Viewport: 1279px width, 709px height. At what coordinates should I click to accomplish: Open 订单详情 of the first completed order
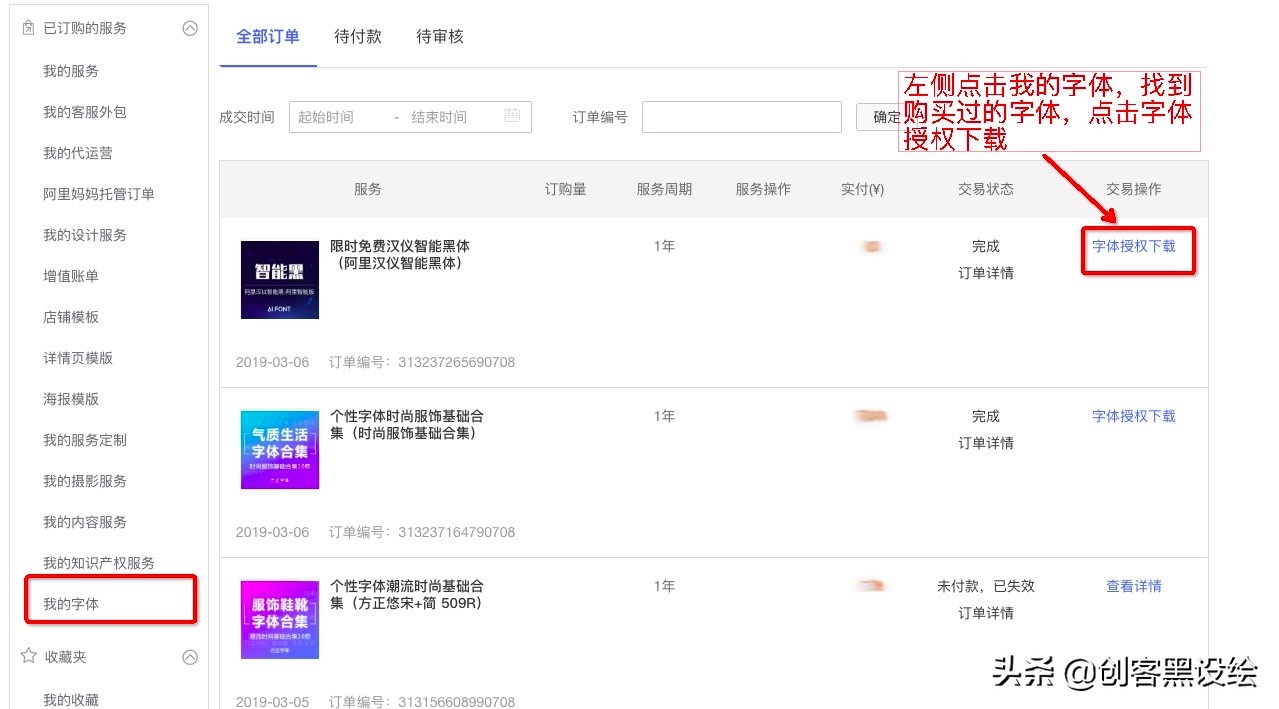tap(983, 272)
